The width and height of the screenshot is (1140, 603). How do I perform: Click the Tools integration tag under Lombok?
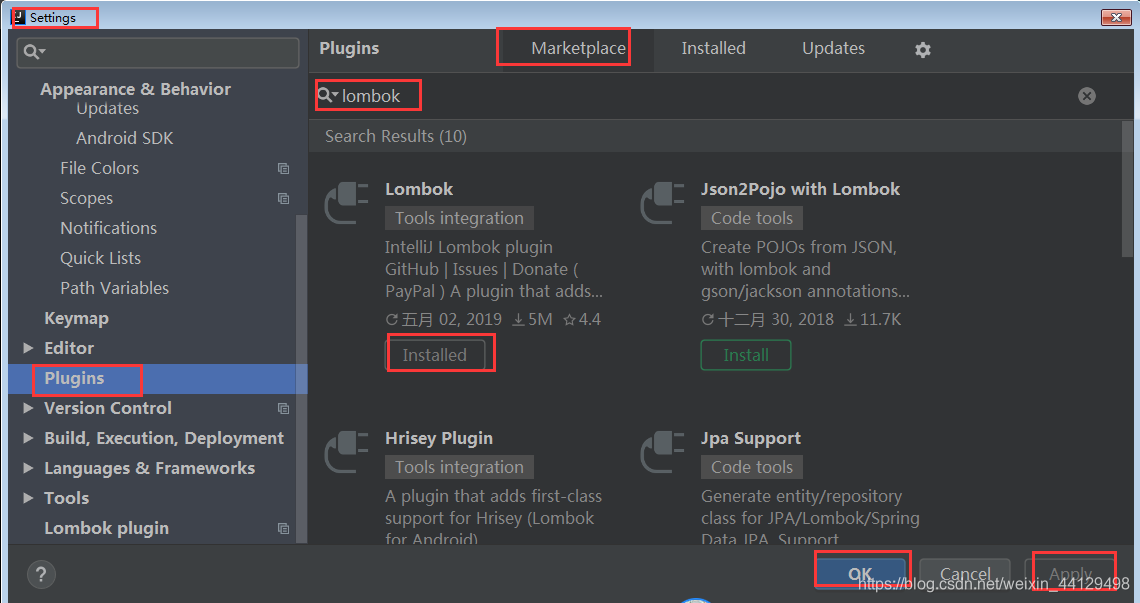pyautogui.click(x=459, y=218)
